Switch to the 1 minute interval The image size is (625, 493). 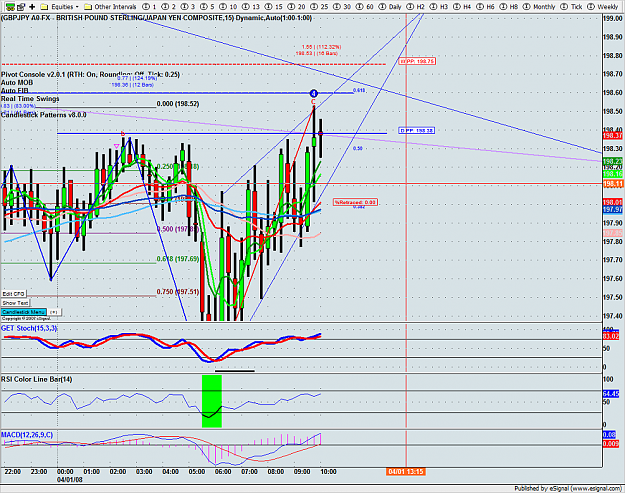click(149, 7)
